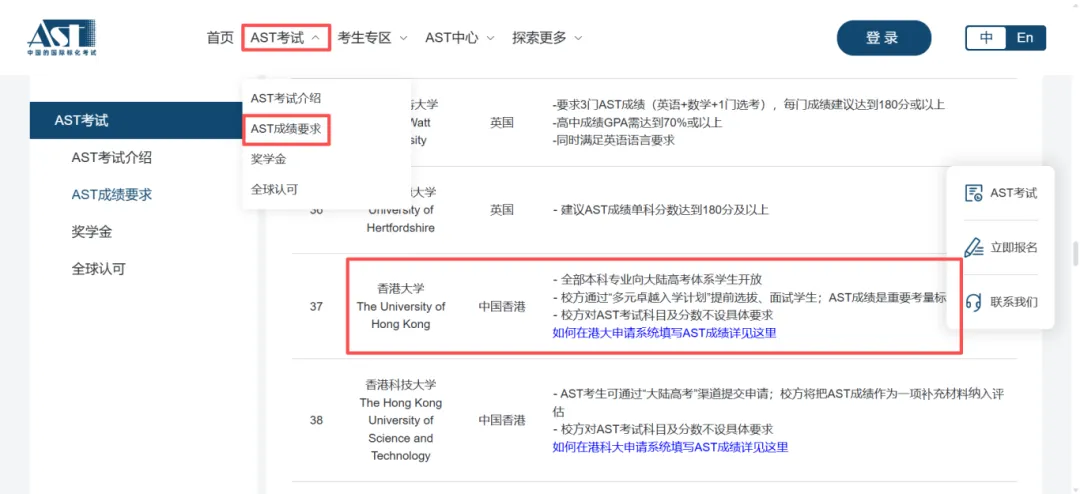
Task: Open 奖学金 in the left sidebar
Action: tap(92, 232)
